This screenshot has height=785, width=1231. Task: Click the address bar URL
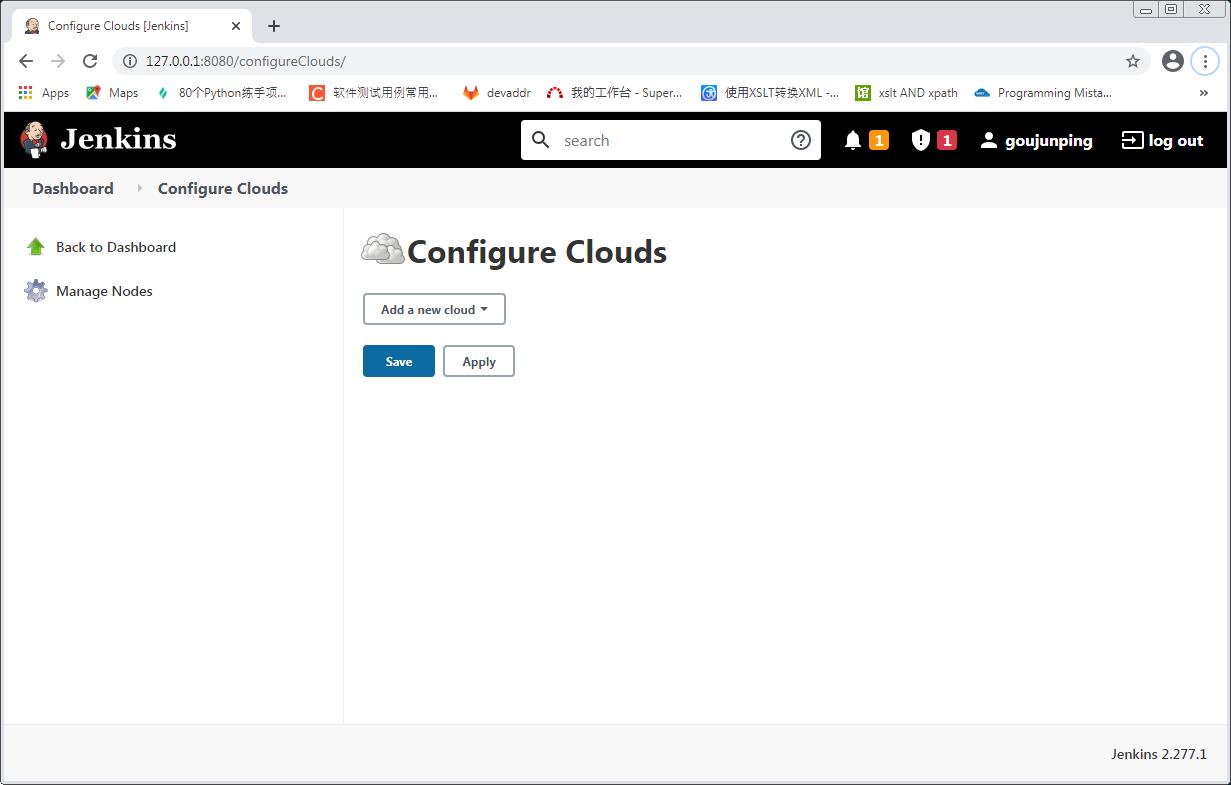pos(246,61)
